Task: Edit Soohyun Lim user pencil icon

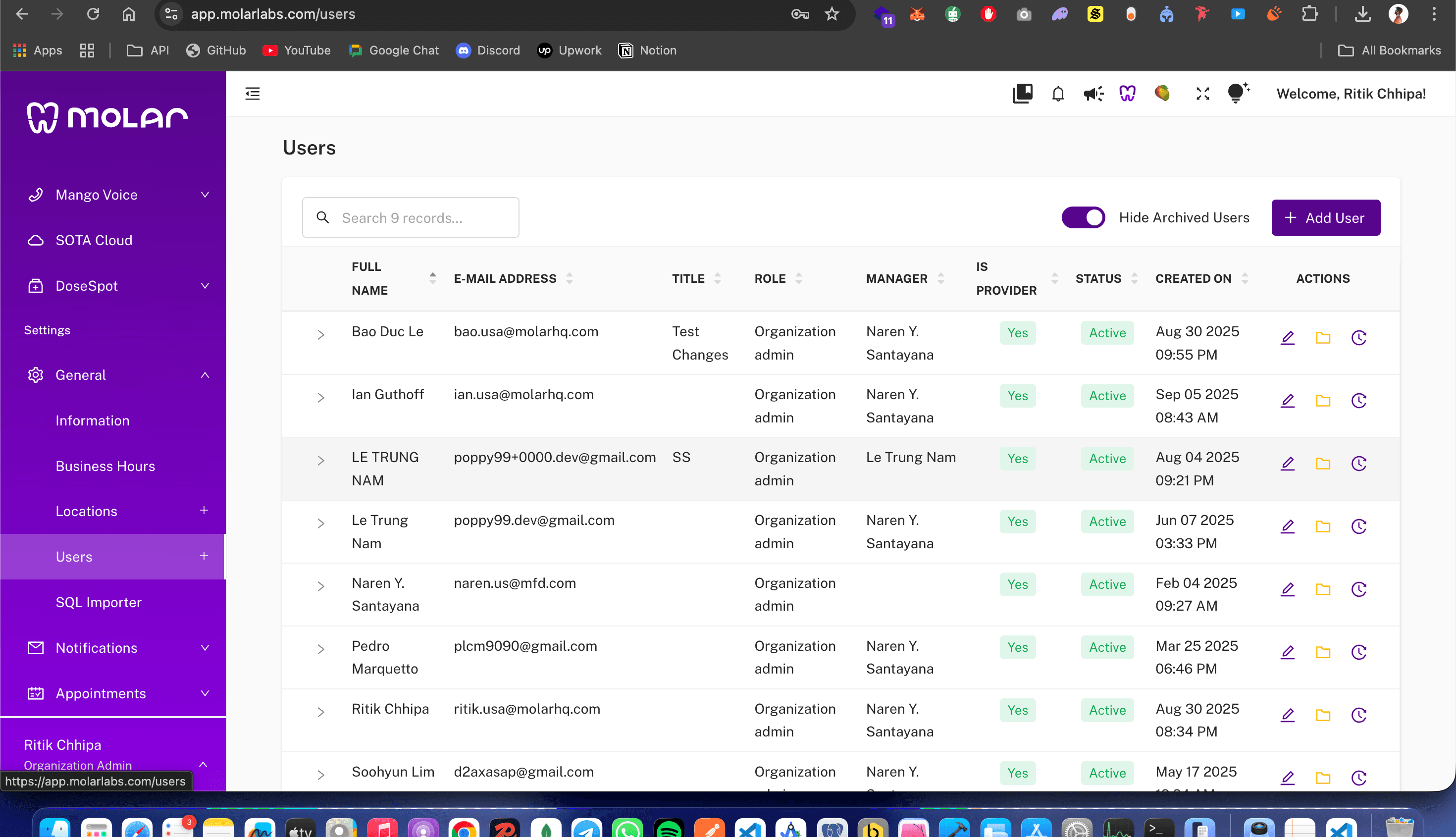Action: [1288, 778]
